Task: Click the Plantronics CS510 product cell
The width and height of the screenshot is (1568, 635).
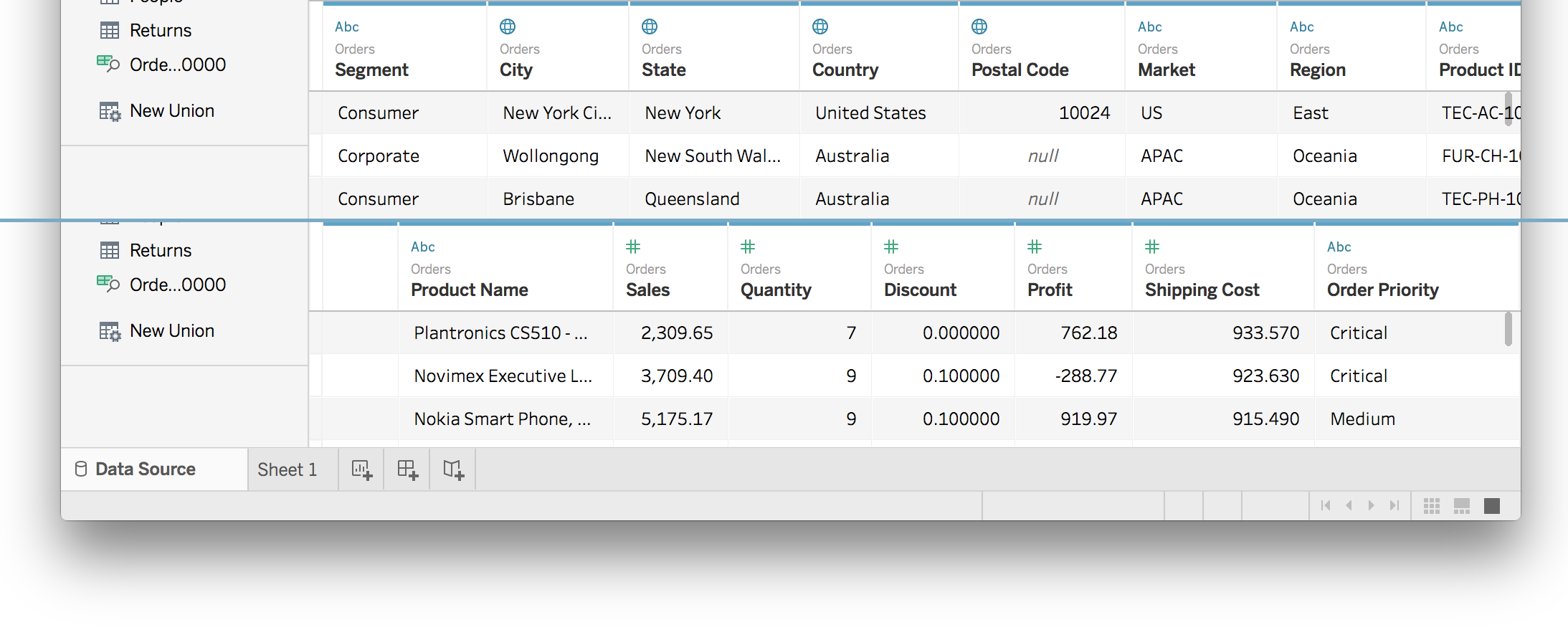Action: tap(500, 333)
